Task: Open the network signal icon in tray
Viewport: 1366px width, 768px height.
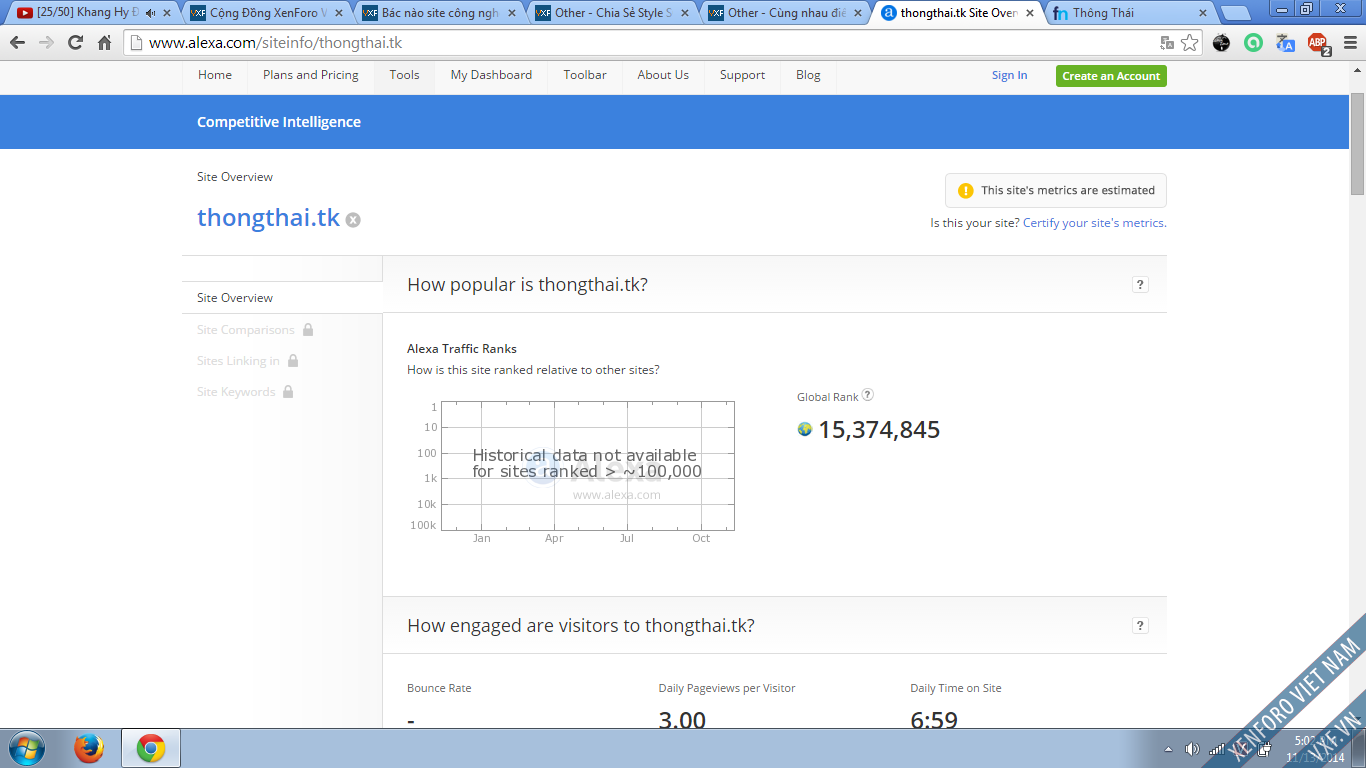Action: click(1216, 748)
